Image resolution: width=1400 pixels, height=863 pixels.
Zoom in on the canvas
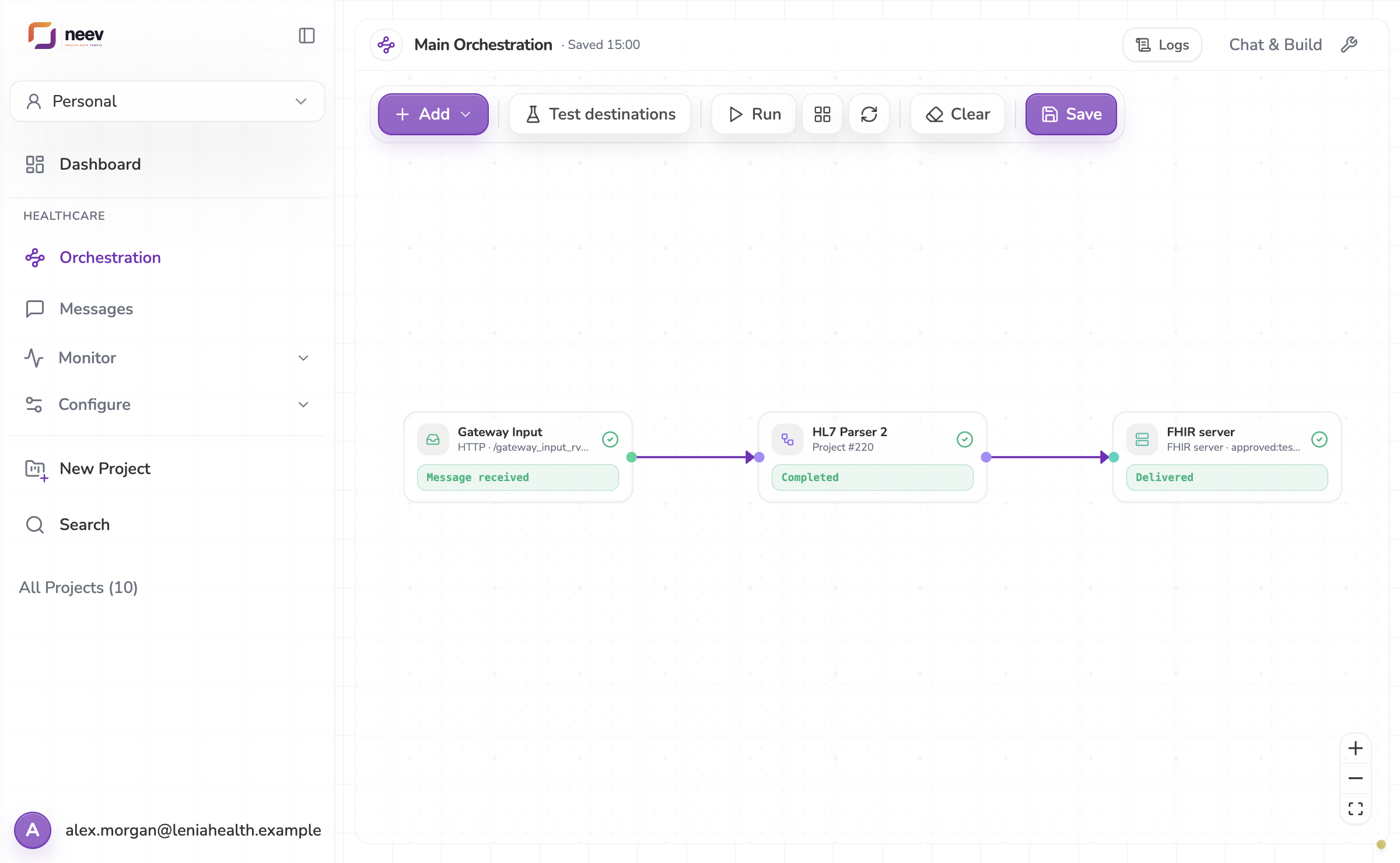coord(1356,748)
